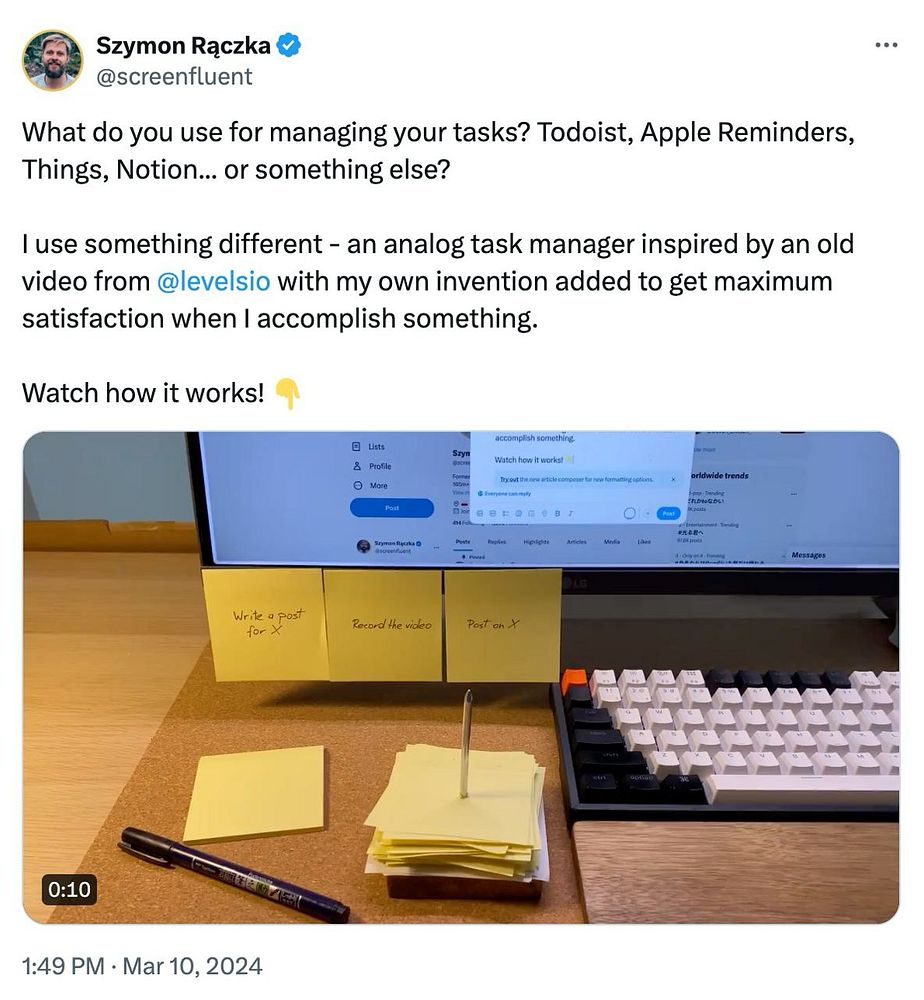The height and width of the screenshot is (1000, 924).
Task: Click the Everyone can reply option
Action: click(504, 494)
